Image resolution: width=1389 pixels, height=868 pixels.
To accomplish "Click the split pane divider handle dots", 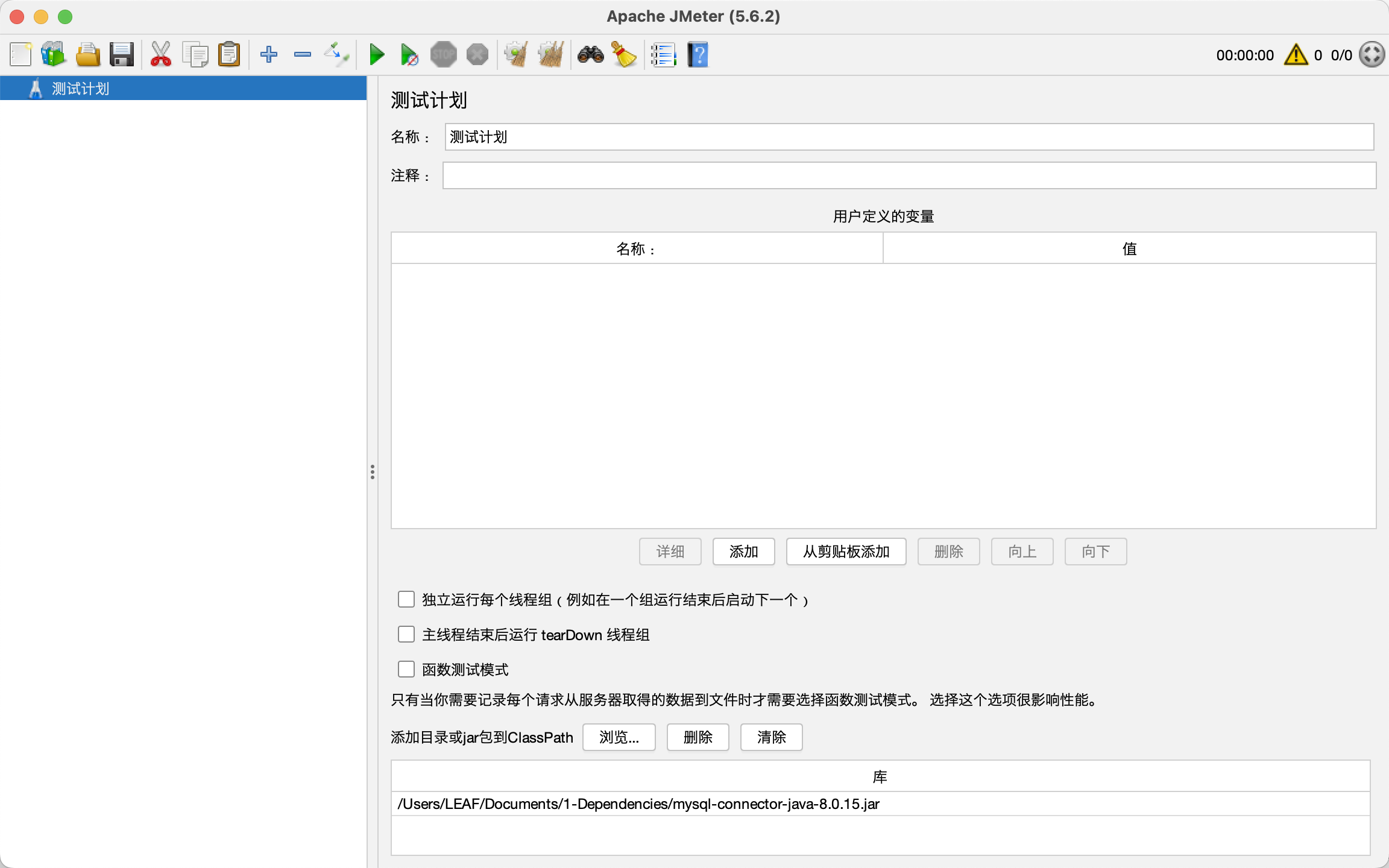I will 373,472.
